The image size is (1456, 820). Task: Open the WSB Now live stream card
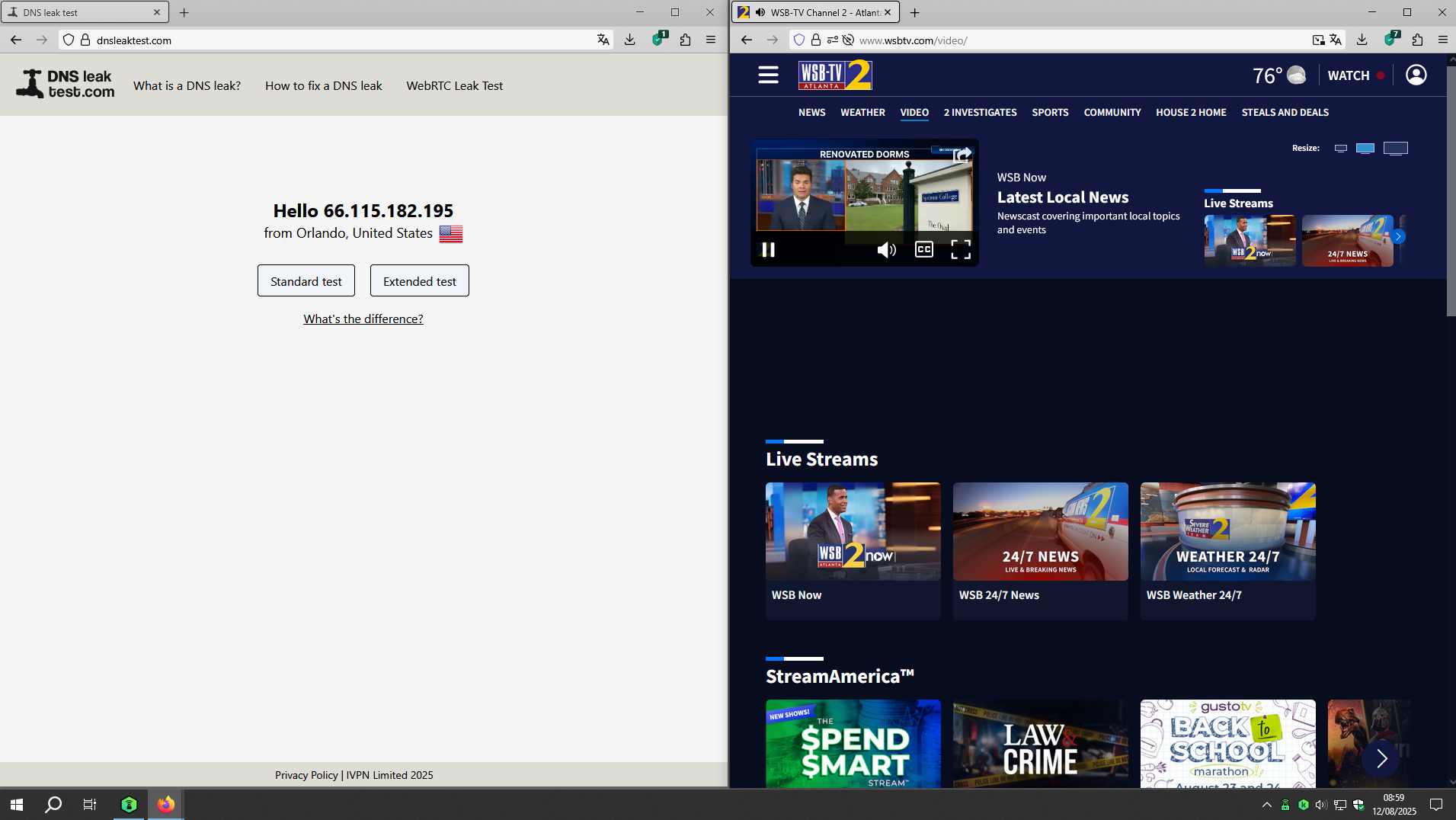pyautogui.click(x=853, y=550)
